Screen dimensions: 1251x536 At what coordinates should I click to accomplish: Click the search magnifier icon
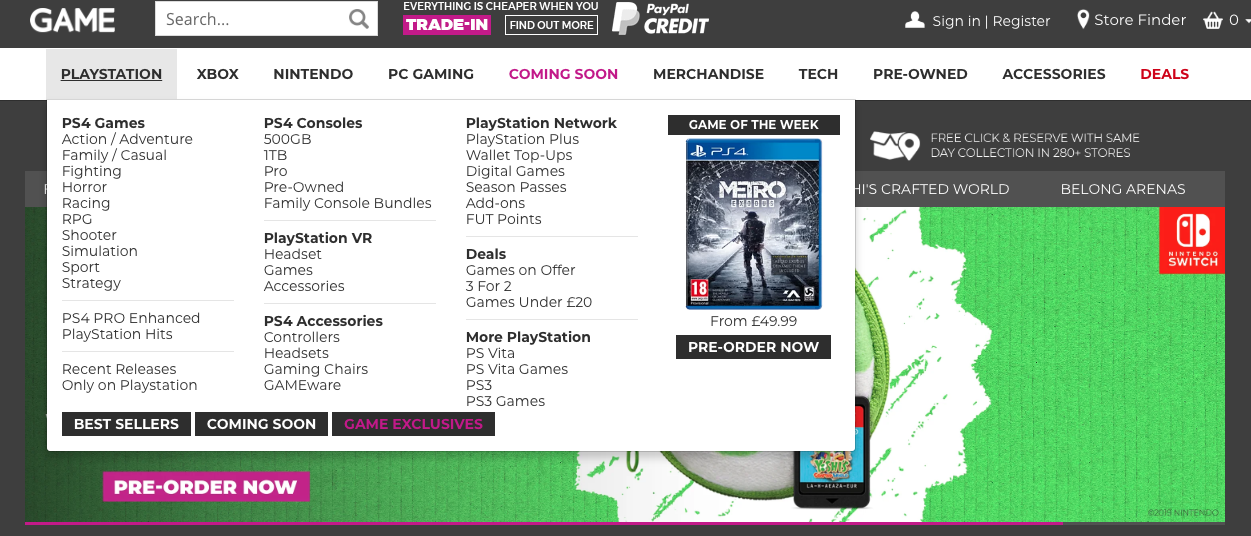pyautogui.click(x=358, y=19)
